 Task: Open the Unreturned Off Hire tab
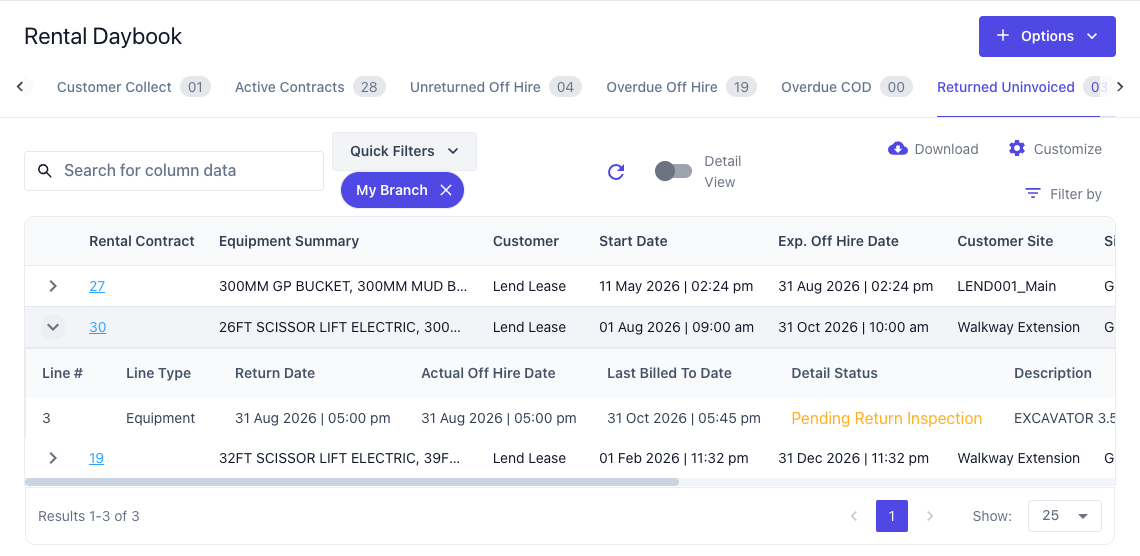click(x=495, y=87)
